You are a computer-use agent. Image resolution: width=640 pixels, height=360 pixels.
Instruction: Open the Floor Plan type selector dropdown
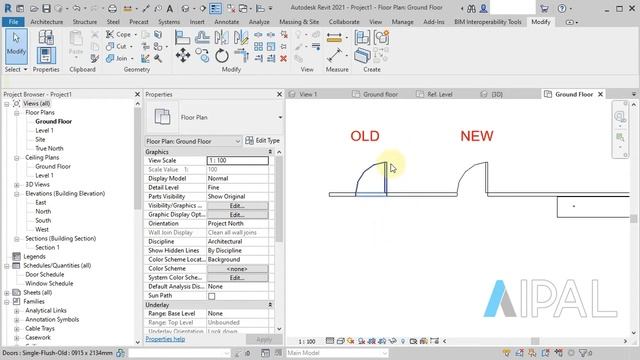(x=280, y=118)
